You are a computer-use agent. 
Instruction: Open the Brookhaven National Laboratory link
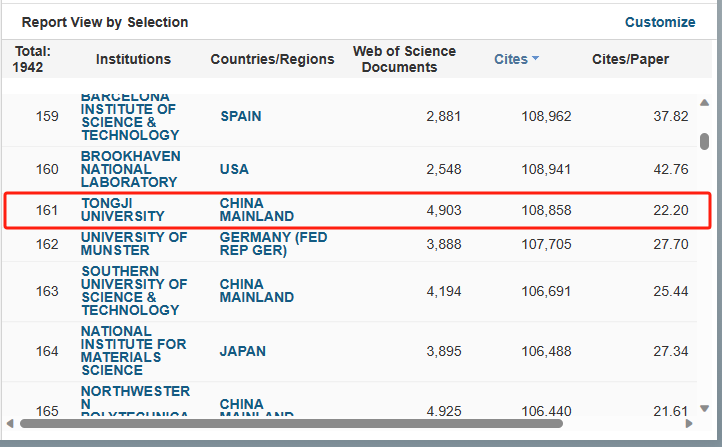coord(130,169)
